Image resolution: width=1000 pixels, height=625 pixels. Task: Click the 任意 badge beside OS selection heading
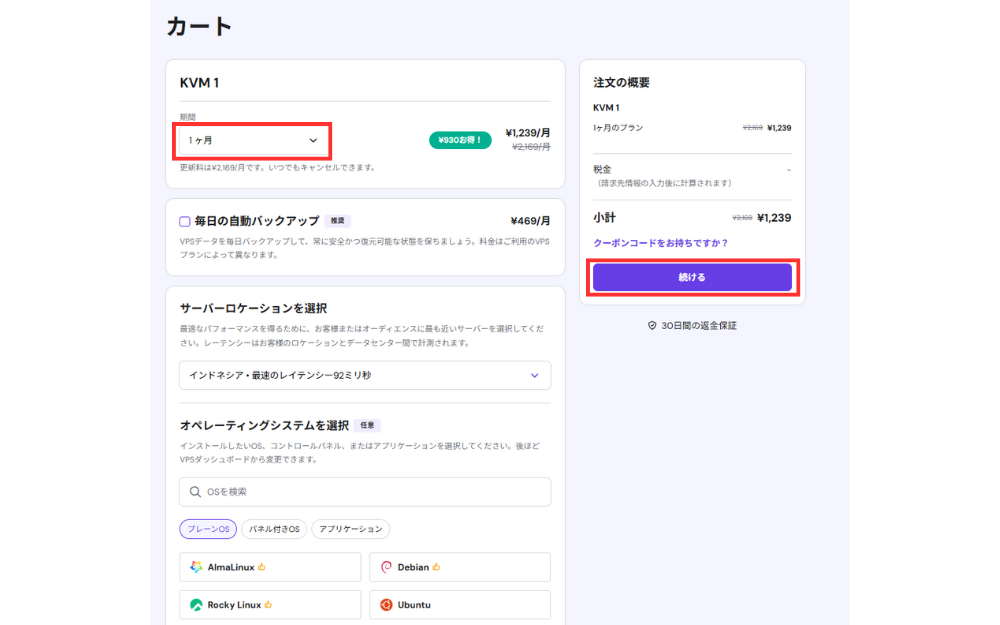367,425
